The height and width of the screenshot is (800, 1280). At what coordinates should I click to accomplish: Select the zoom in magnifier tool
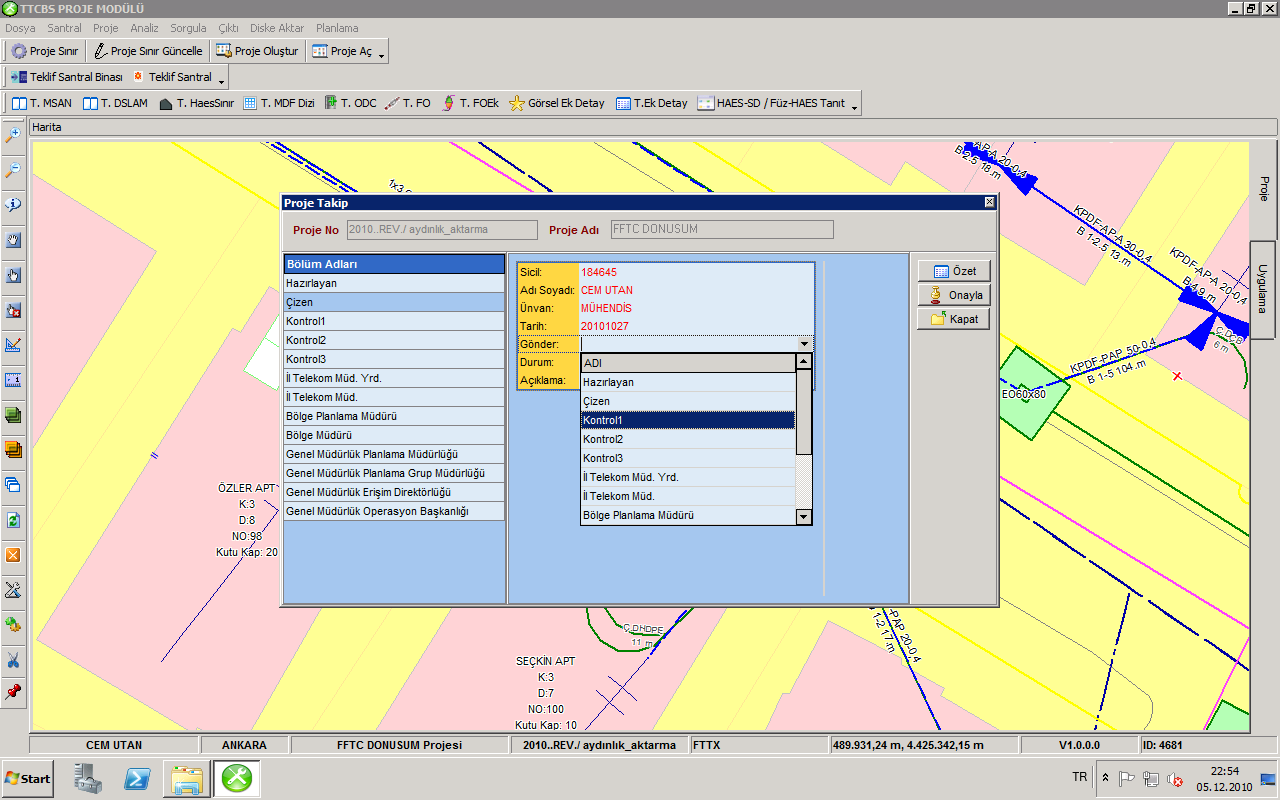(x=13, y=134)
